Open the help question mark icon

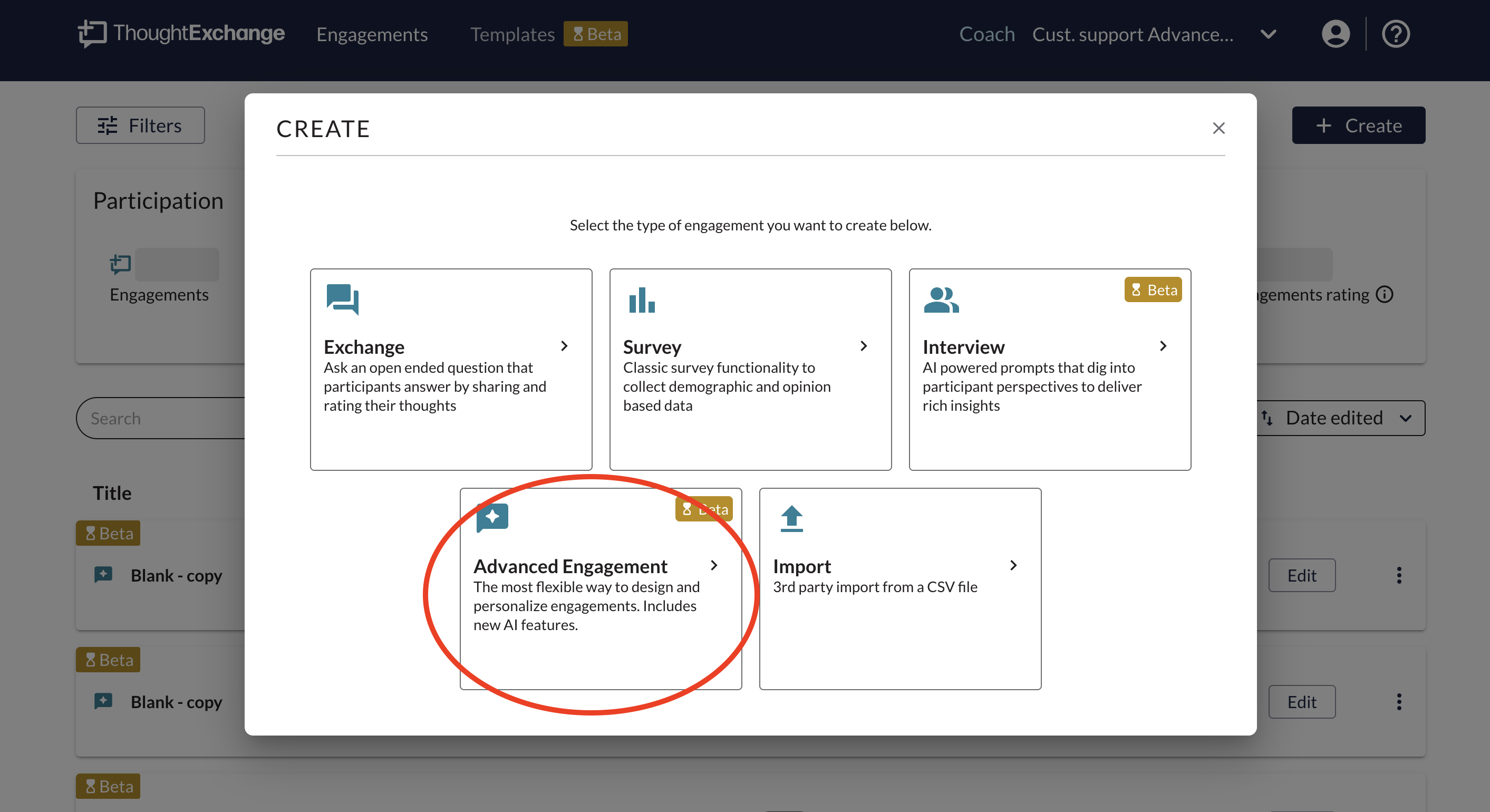(1396, 34)
